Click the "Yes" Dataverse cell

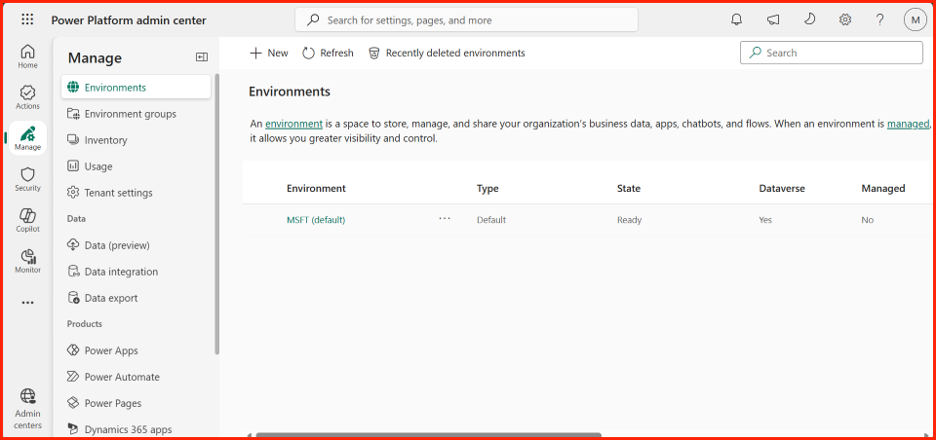[765, 220]
